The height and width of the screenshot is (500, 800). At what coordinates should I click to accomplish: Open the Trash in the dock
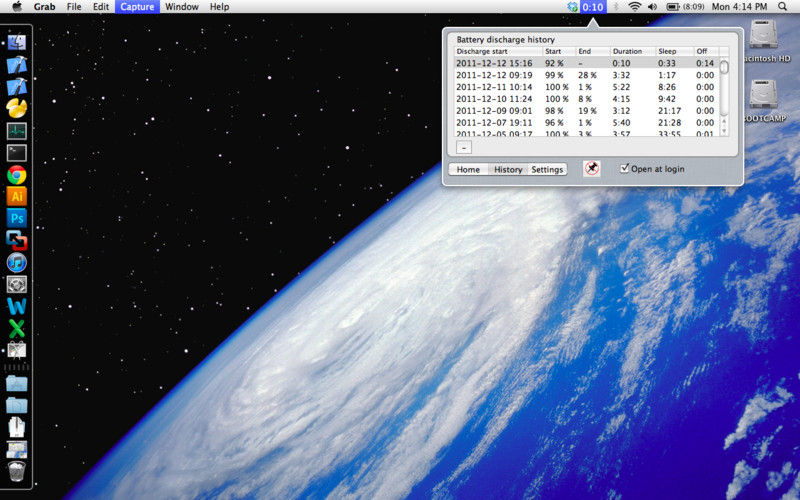(x=17, y=472)
